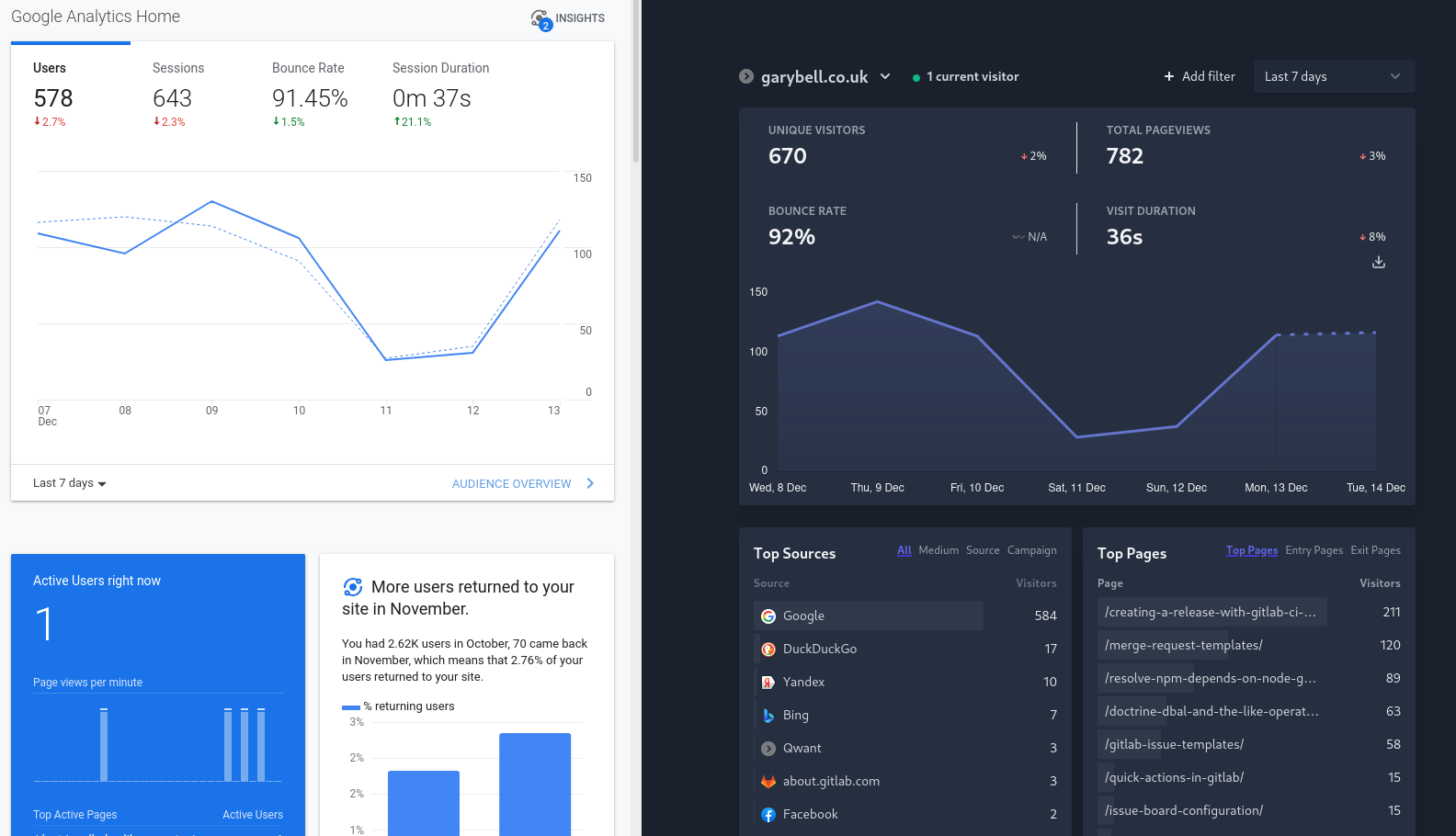Click the Plausible Bounce Rate 92% stat
The image size is (1456, 836).
click(x=907, y=228)
